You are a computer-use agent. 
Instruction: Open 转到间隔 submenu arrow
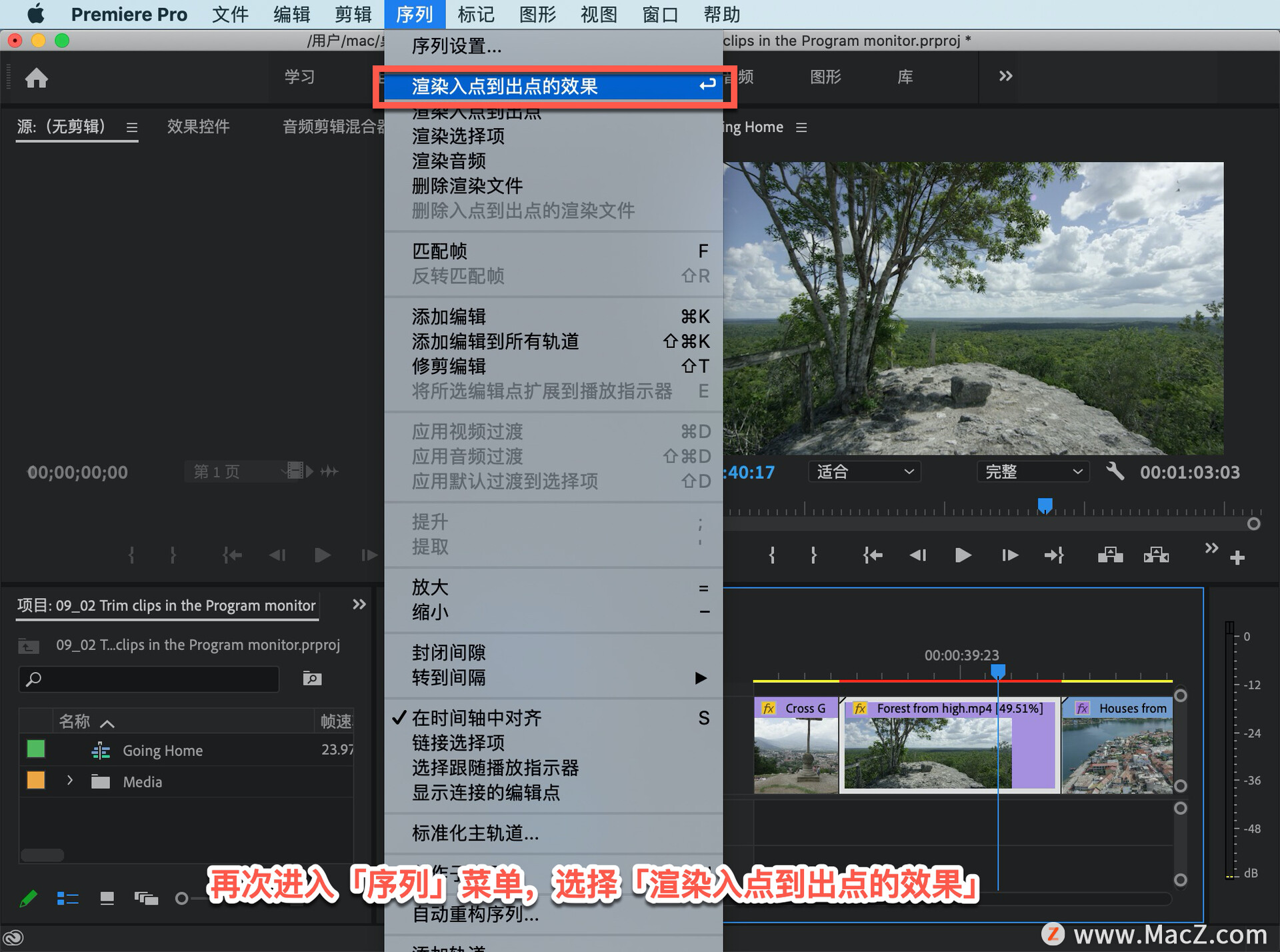click(701, 678)
